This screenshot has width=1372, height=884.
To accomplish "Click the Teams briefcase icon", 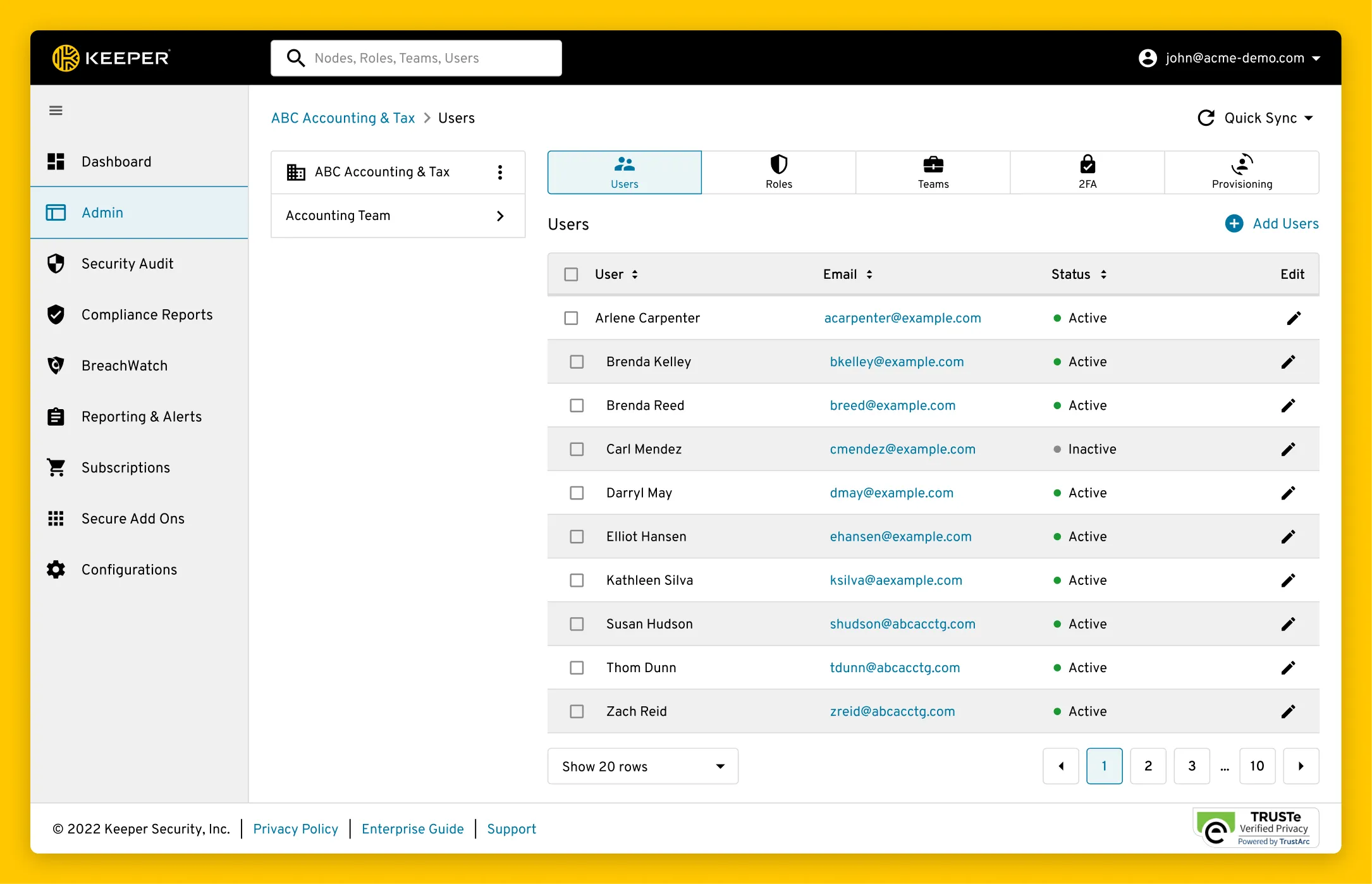I will (933, 164).
